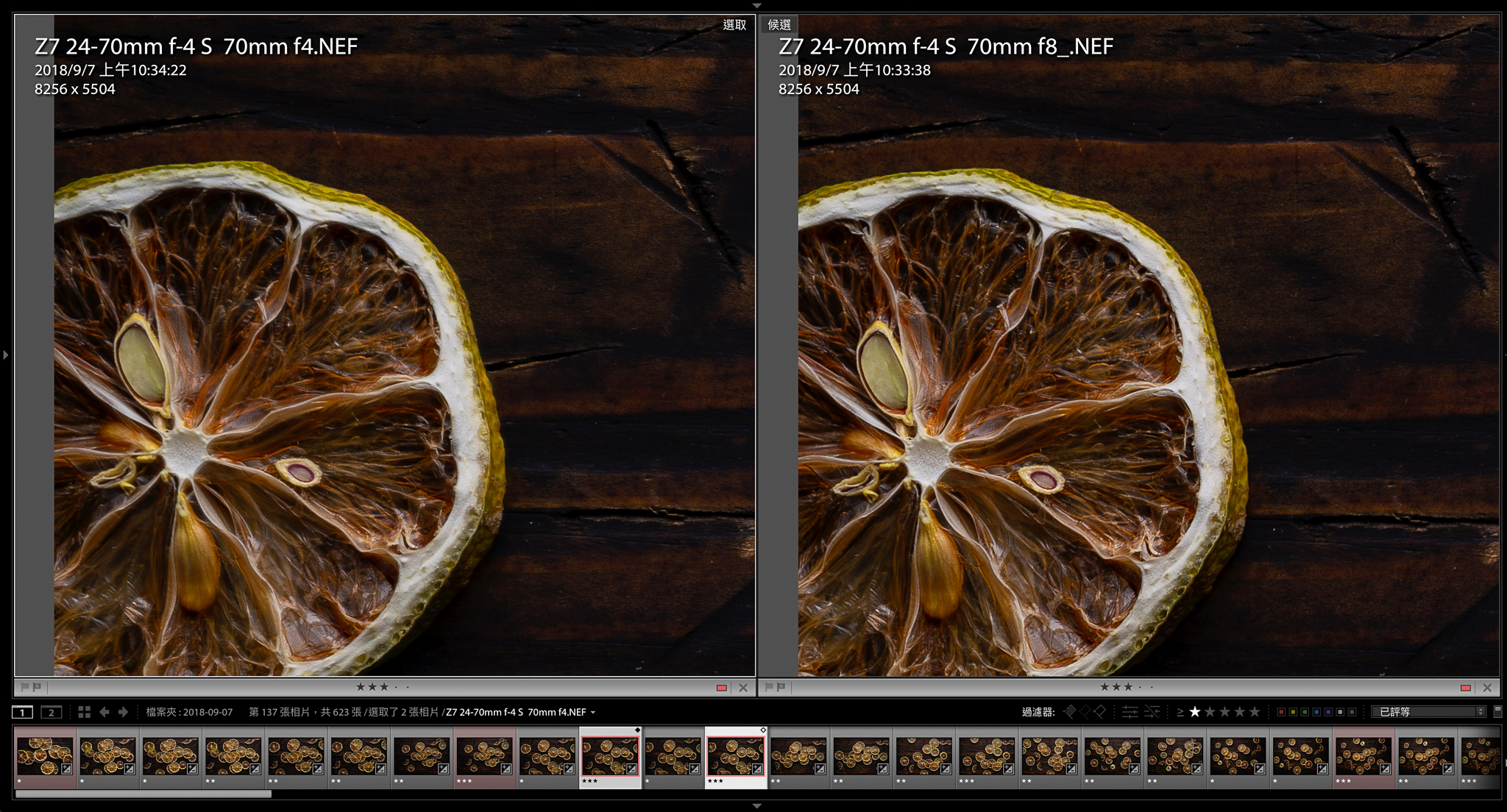
Task: Mark the right f8 photo as rejected
Action: 781,687
